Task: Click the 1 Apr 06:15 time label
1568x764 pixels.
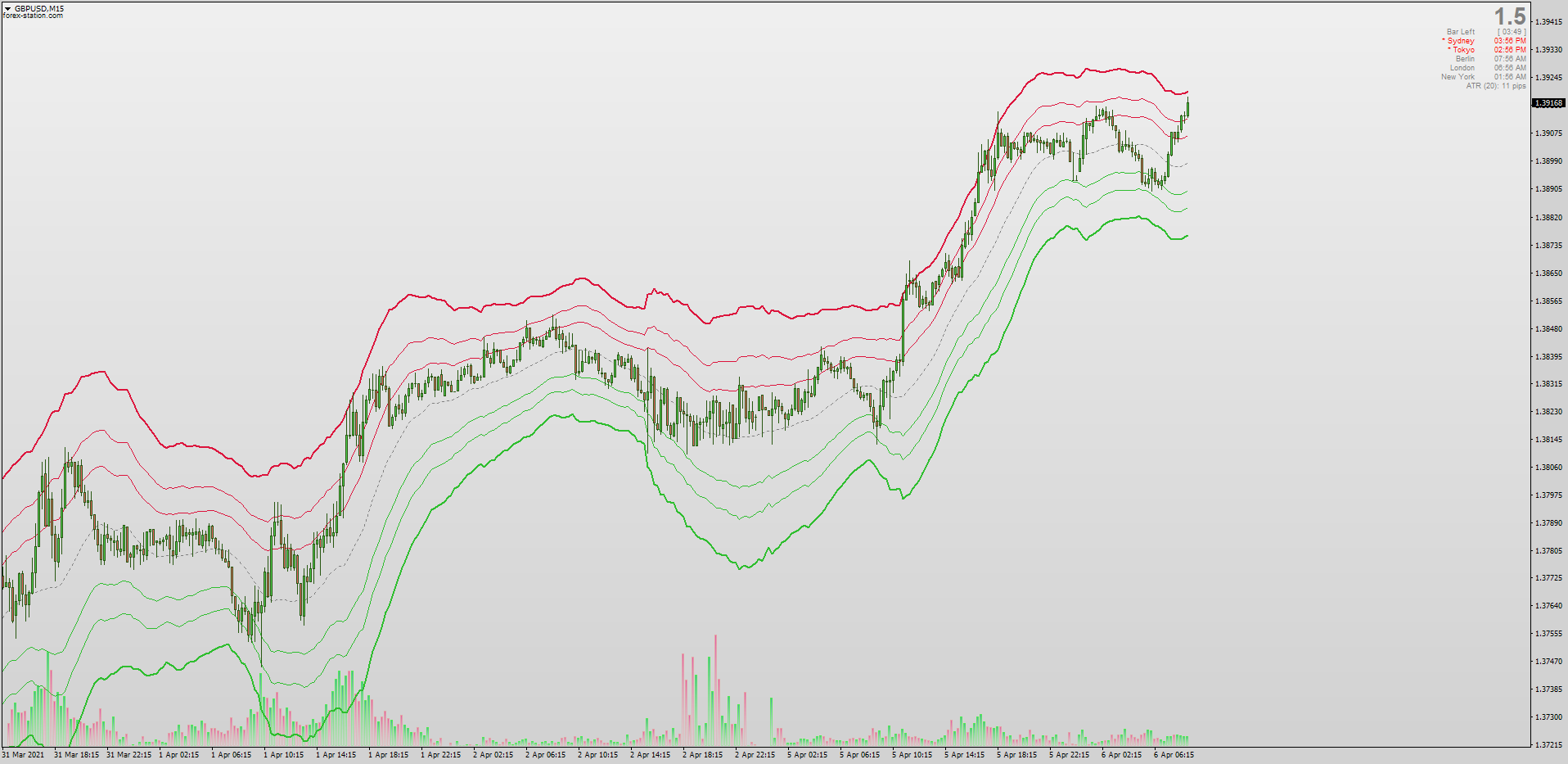Action: pyautogui.click(x=232, y=755)
